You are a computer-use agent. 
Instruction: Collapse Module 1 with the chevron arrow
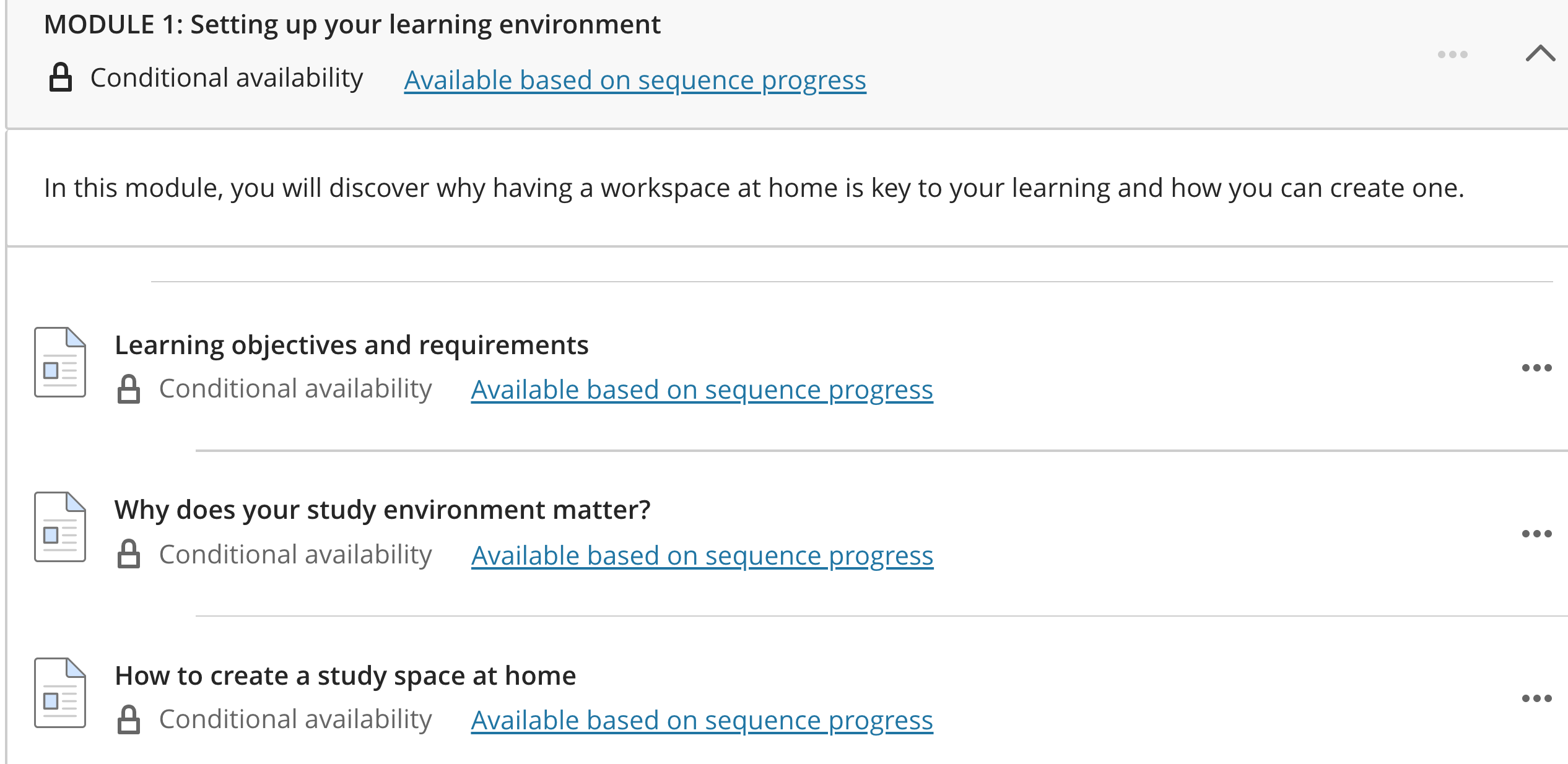(1540, 54)
